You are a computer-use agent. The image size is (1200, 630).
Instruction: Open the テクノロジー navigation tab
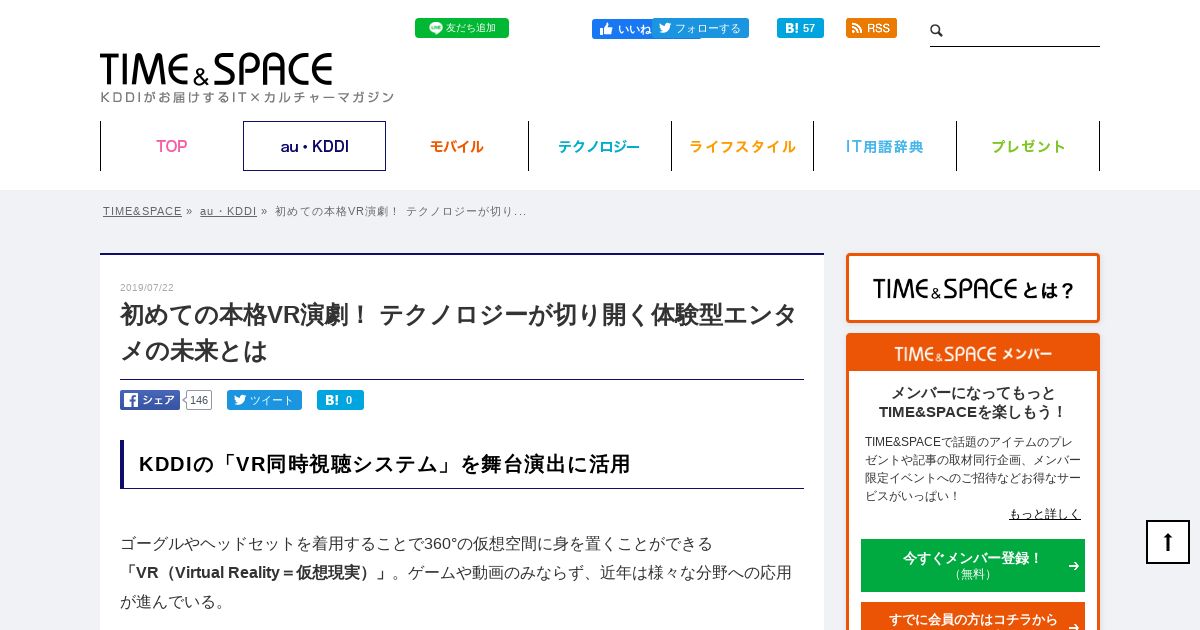coord(599,146)
